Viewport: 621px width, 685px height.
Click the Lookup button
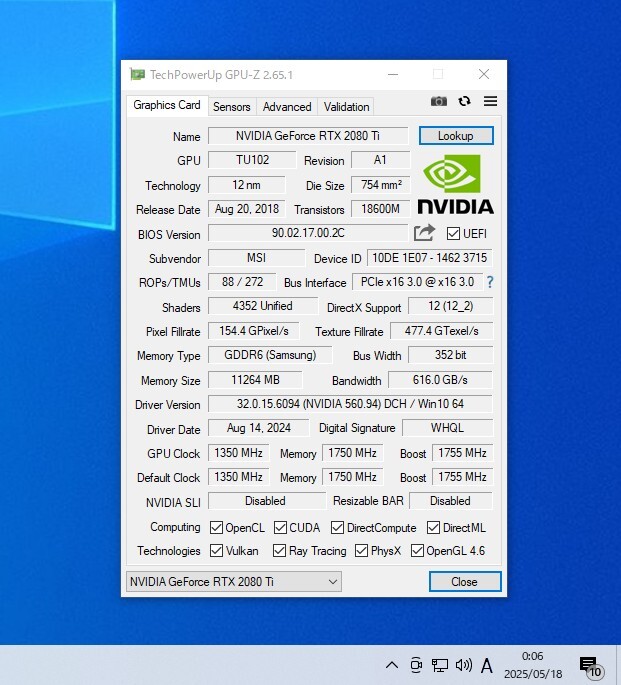tap(456, 136)
